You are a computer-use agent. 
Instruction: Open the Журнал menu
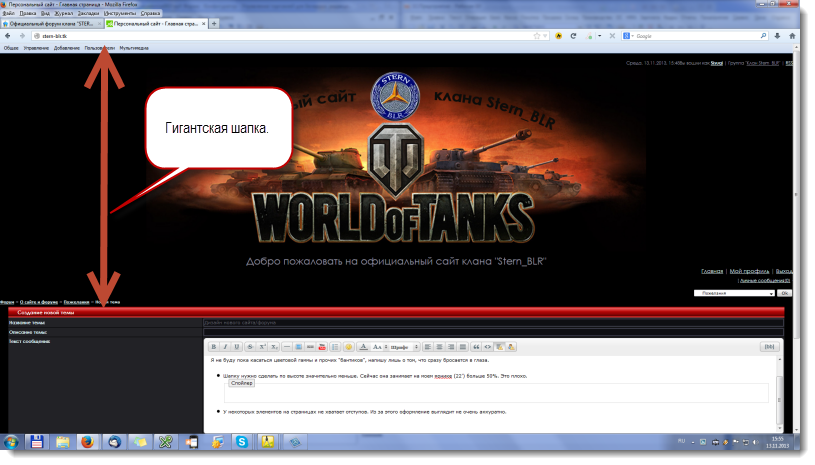pos(63,13)
